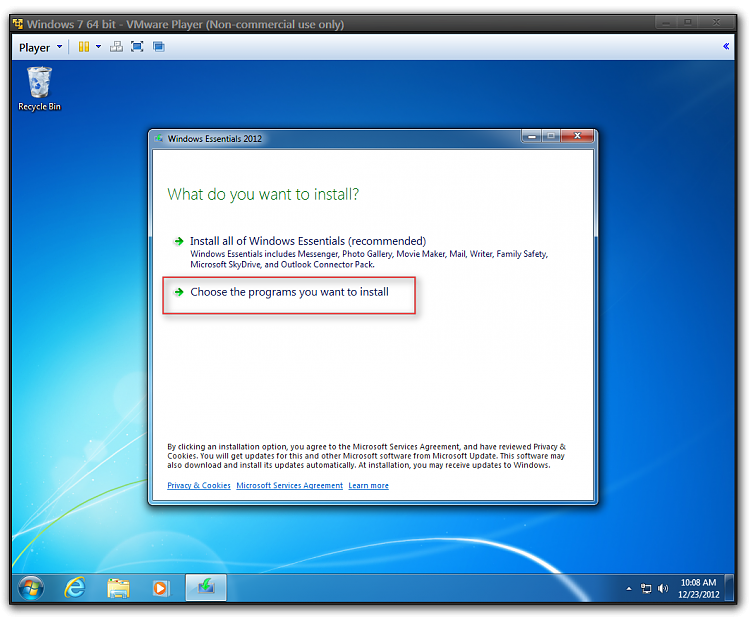Switch to Unity mode using toolbar icon

coord(159,47)
